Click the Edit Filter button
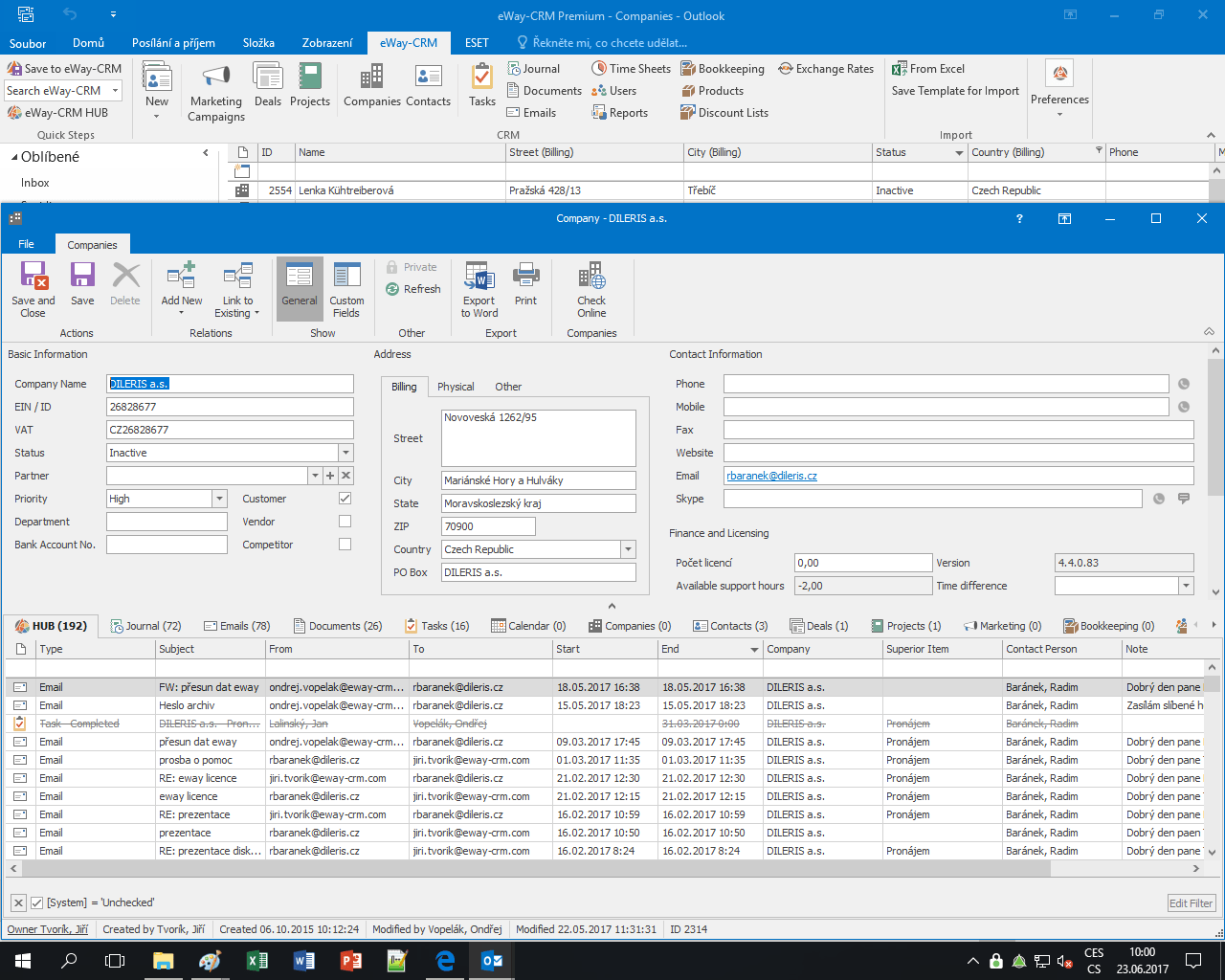The image size is (1225, 980). tap(1191, 902)
